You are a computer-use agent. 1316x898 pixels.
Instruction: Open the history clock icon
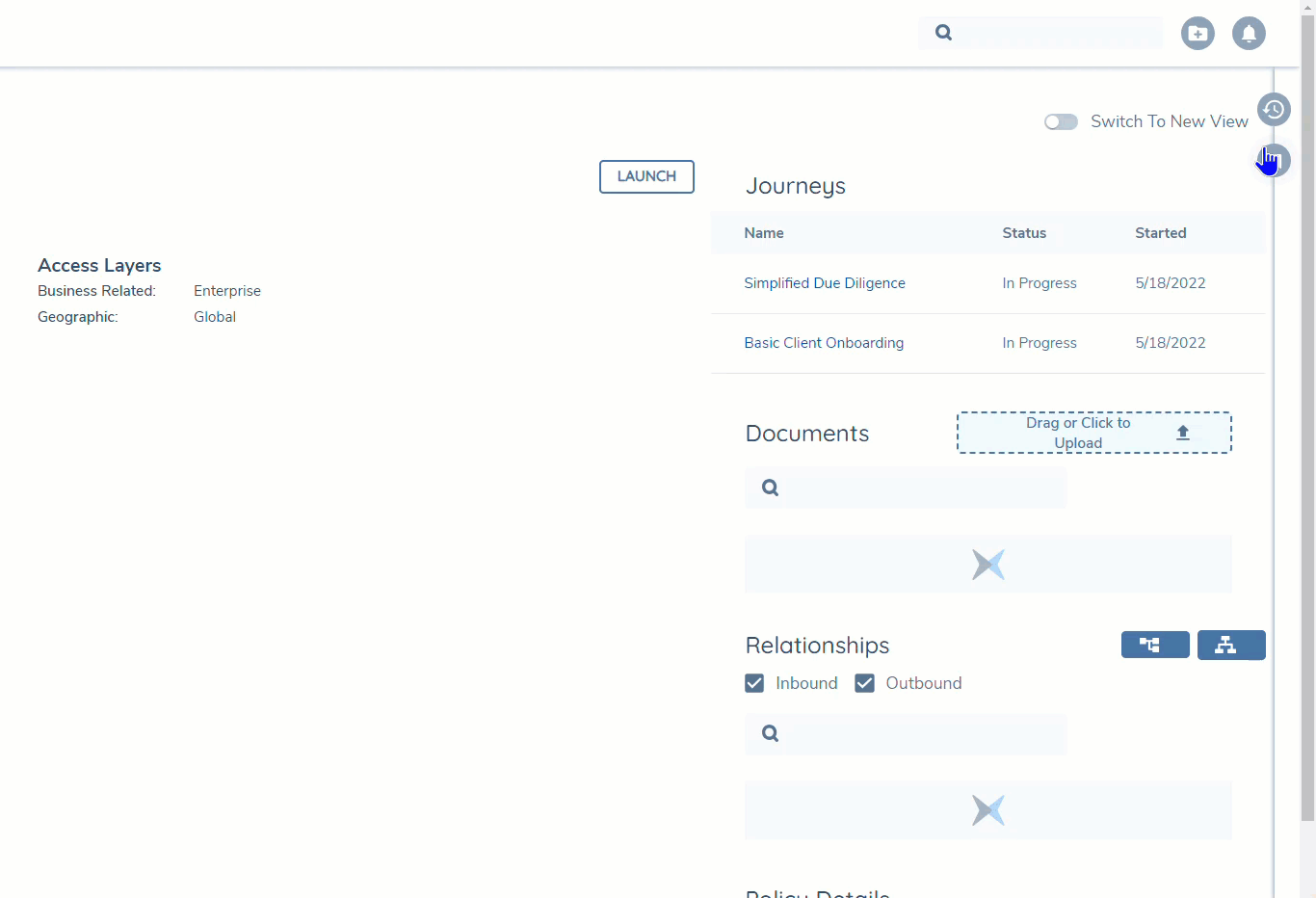tap(1274, 110)
